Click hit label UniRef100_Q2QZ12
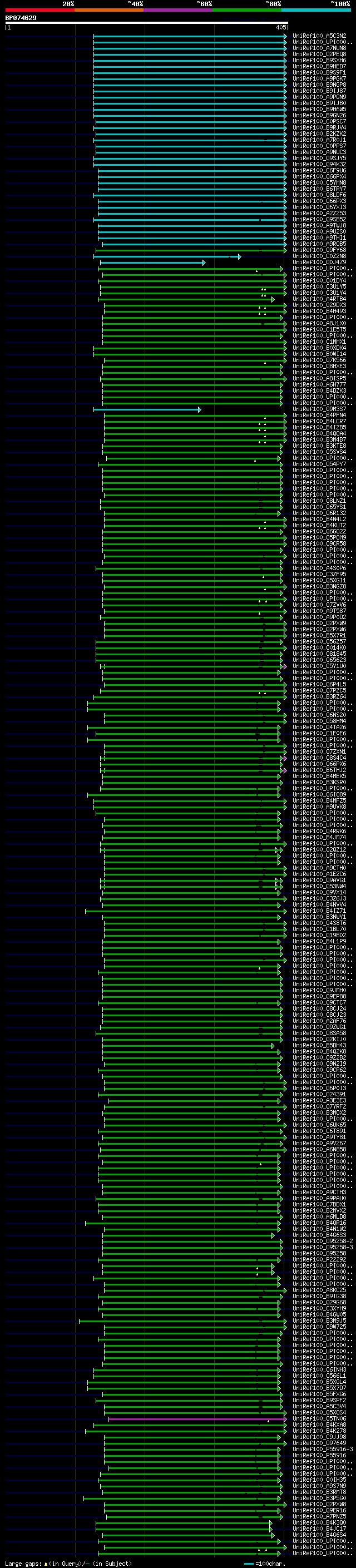The height and width of the screenshot is (1568, 356). tap(319, 850)
